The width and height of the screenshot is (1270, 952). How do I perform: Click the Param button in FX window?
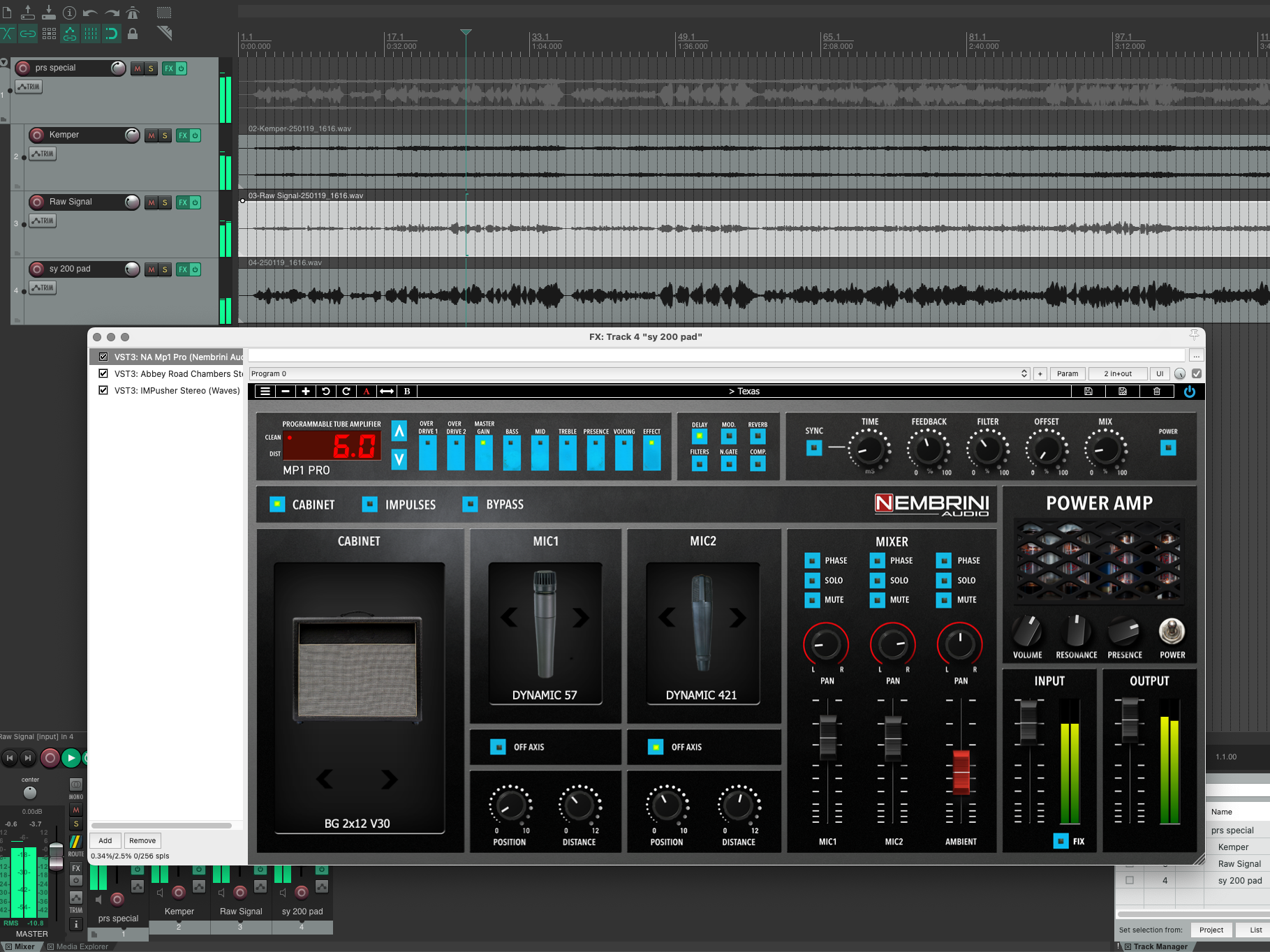point(1068,373)
